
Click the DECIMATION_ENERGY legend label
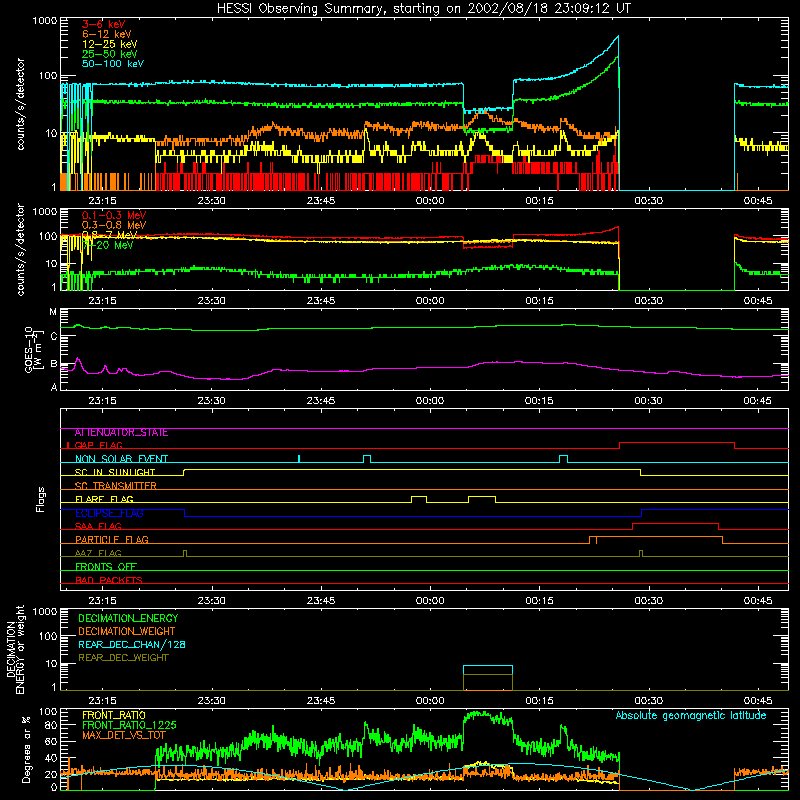click(x=128, y=618)
